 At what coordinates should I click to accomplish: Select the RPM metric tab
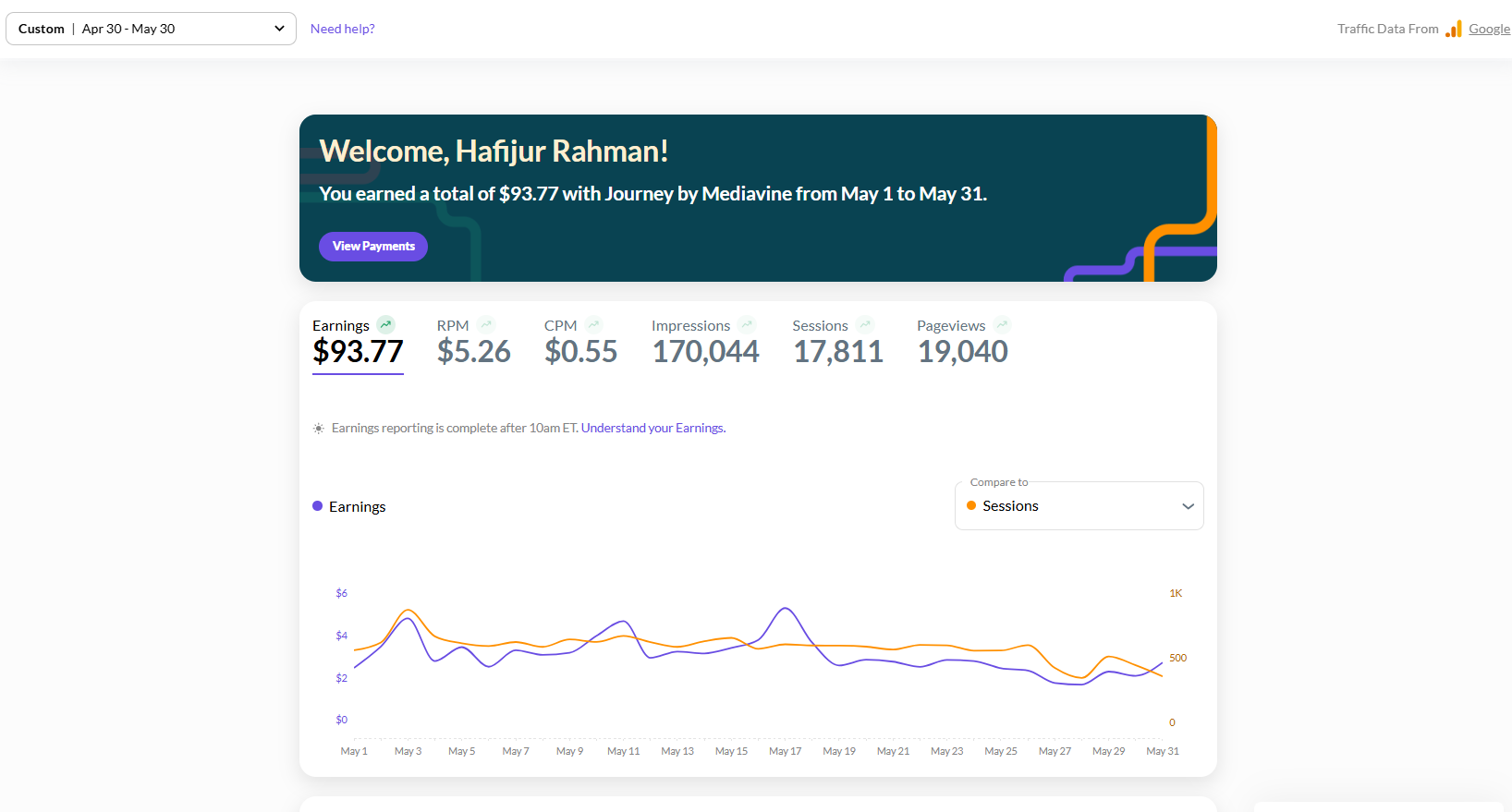pyautogui.click(x=473, y=343)
